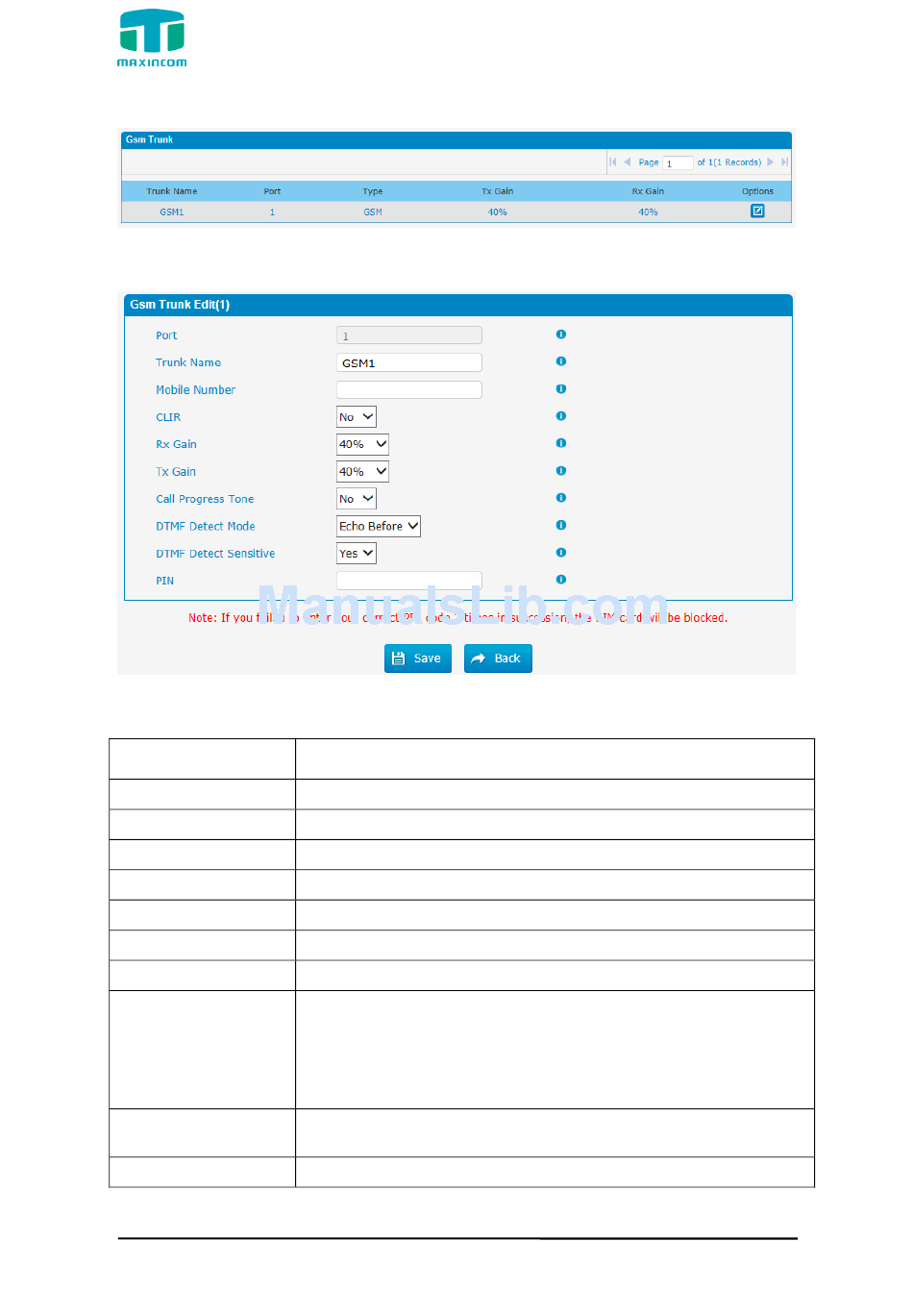Open the CLIR dropdown
Screen dimensions: 913x1316
click(357, 417)
